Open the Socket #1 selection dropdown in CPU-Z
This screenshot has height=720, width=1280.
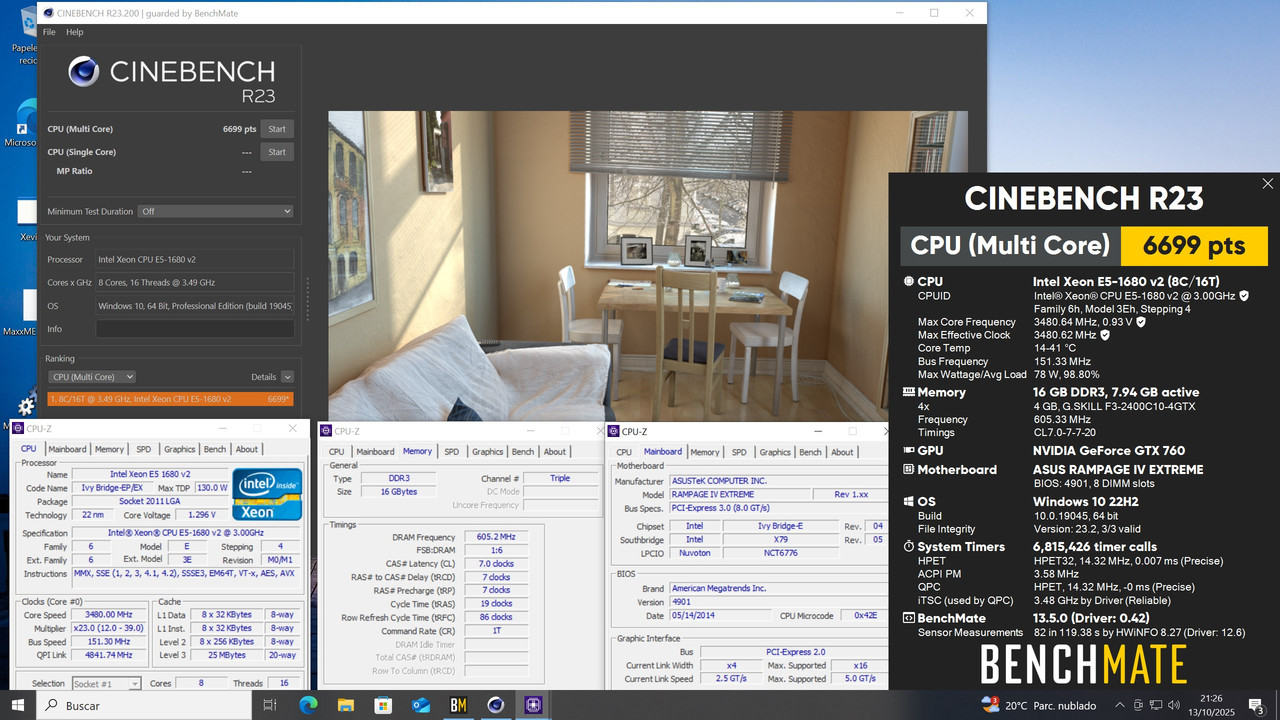pyautogui.click(x=106, y=683)
